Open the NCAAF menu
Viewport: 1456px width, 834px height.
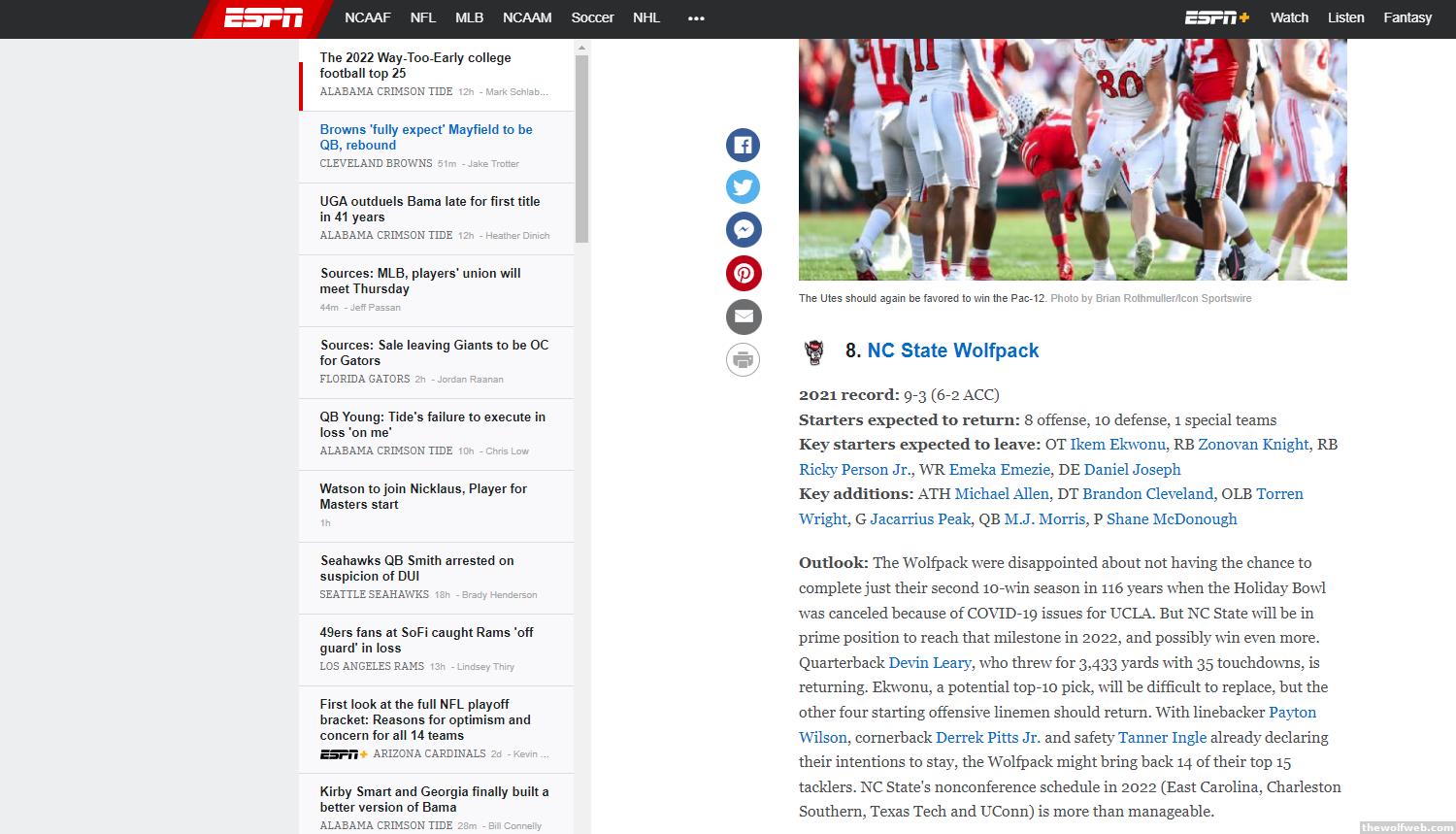[x=368, y=17]
